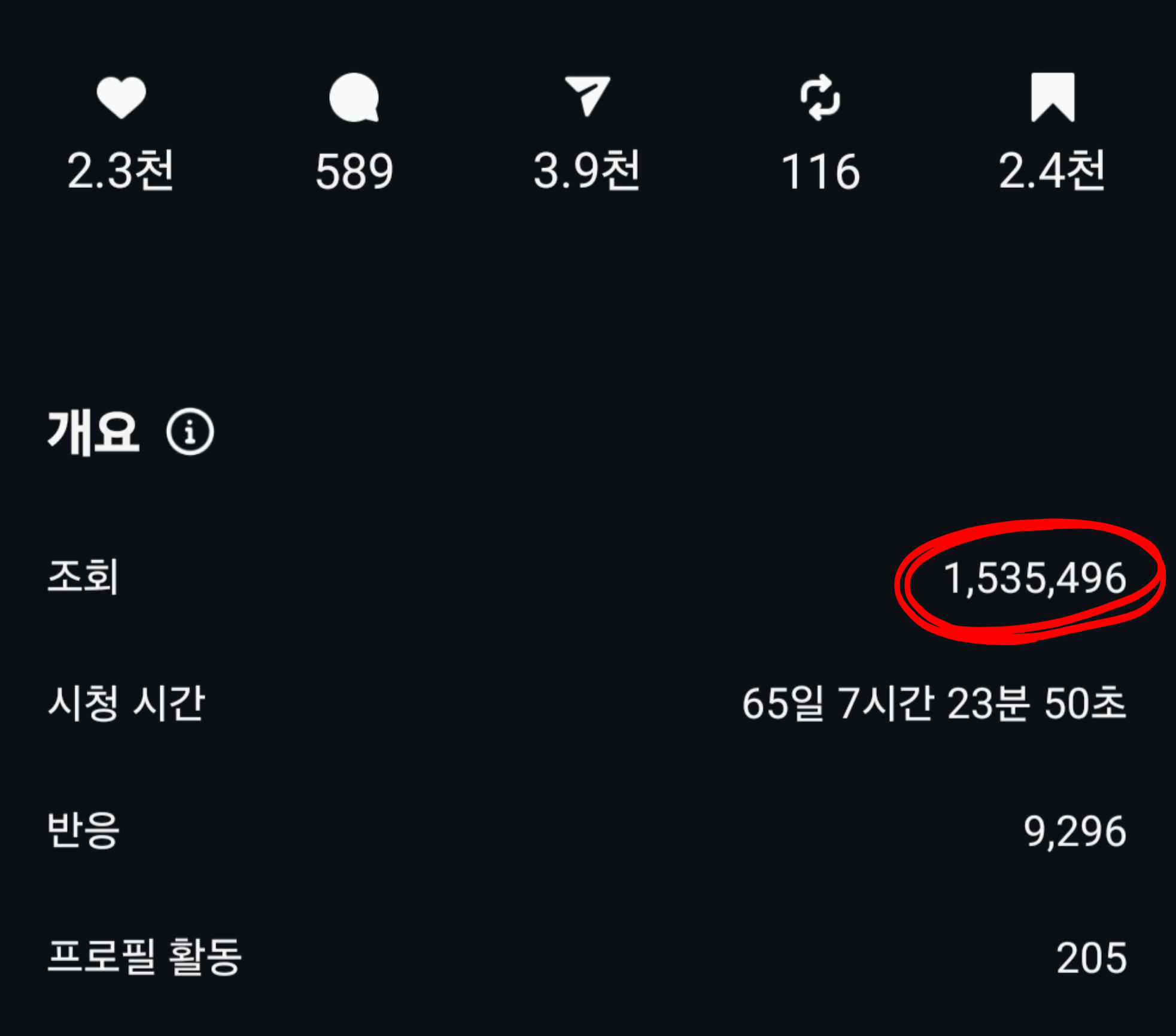Select the 116 reposts count
The height and width of the screenshot is (1036, 1176).
(821, 172)
